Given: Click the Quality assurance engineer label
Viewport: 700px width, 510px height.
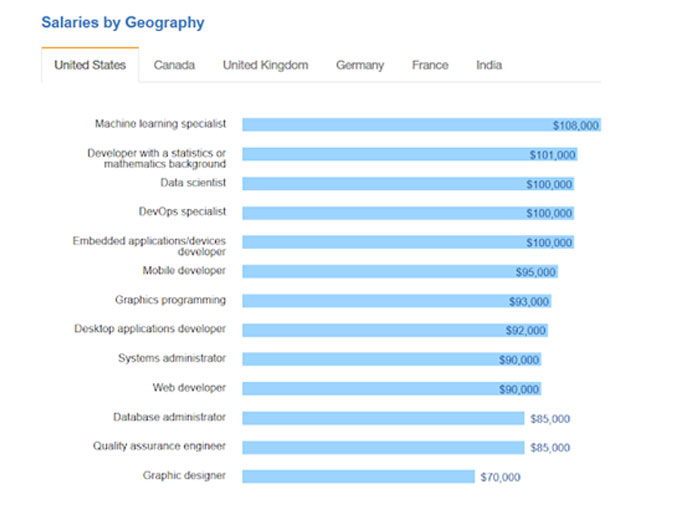Looking at the screenshot, I should (159, 446).
